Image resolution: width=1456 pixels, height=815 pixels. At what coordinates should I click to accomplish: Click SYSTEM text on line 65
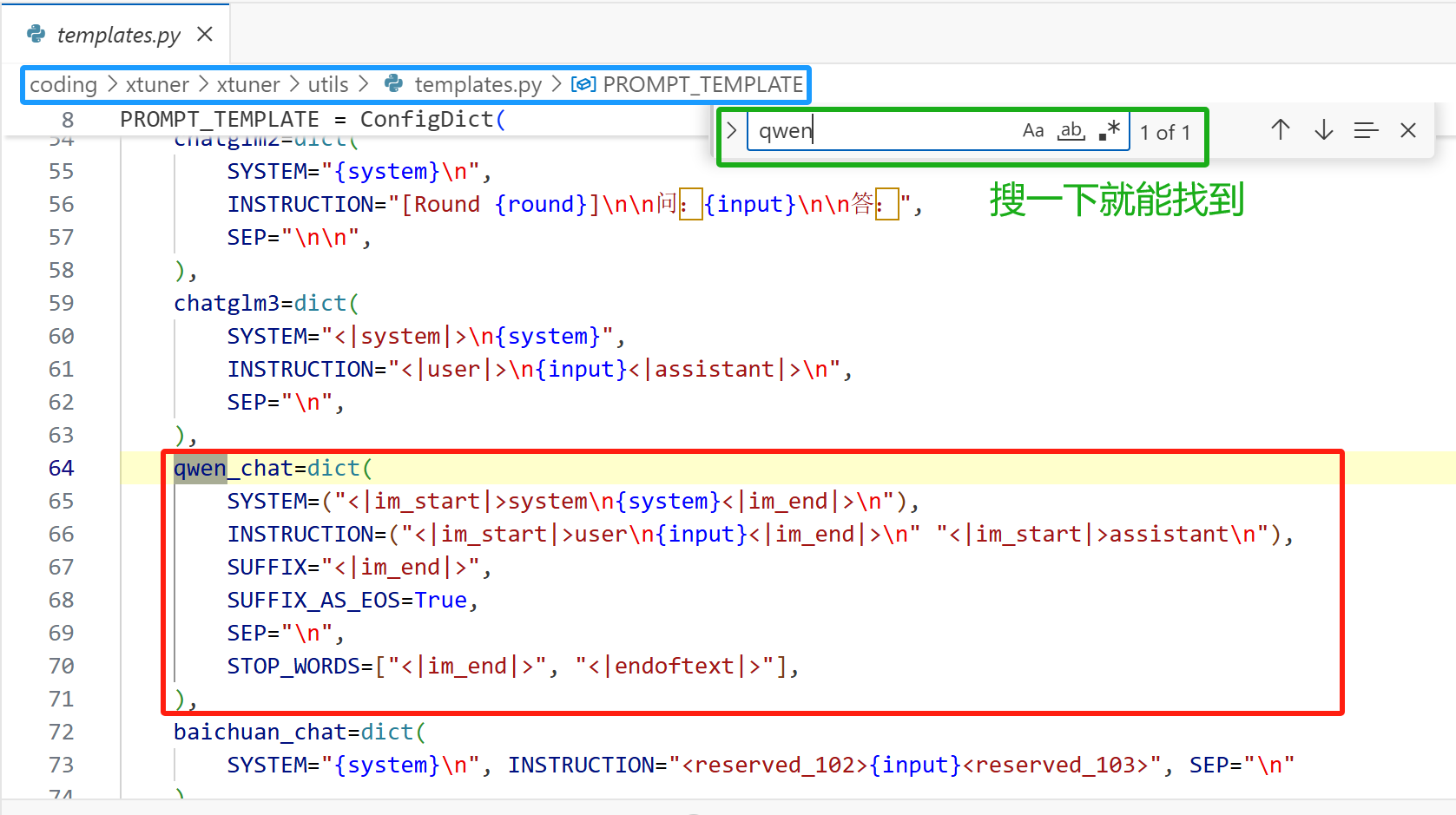pos(574,501)
